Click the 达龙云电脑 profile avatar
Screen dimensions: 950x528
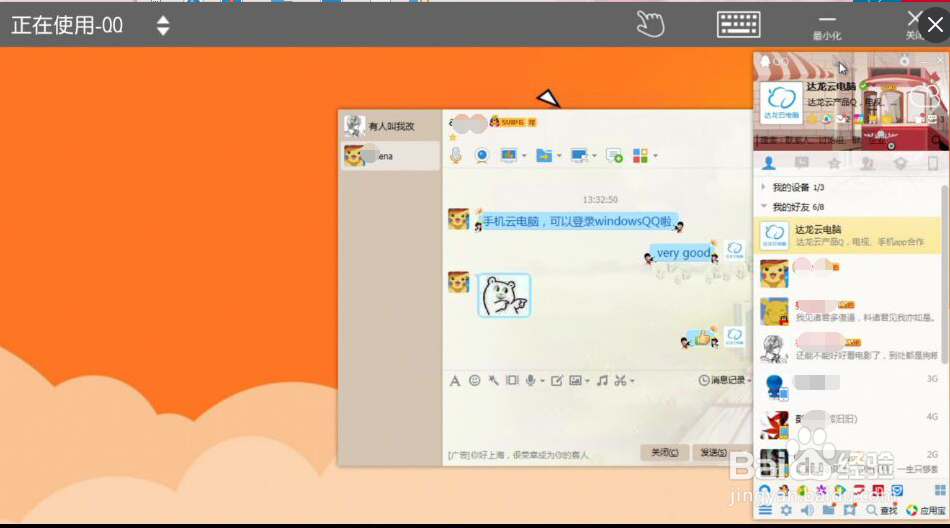pyautogui.click(x=781, y=102)
